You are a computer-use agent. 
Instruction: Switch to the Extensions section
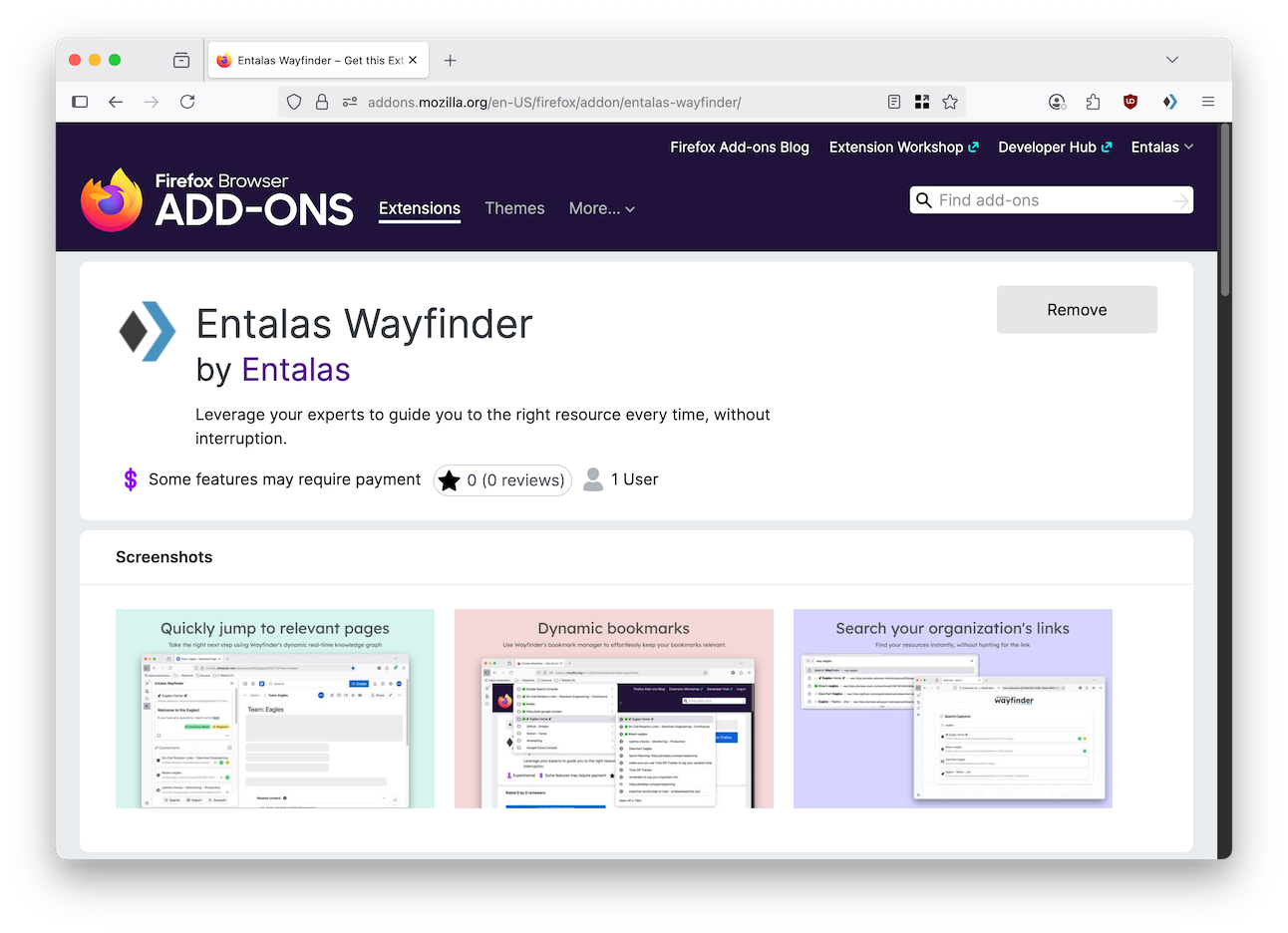(x=419, y=208)
